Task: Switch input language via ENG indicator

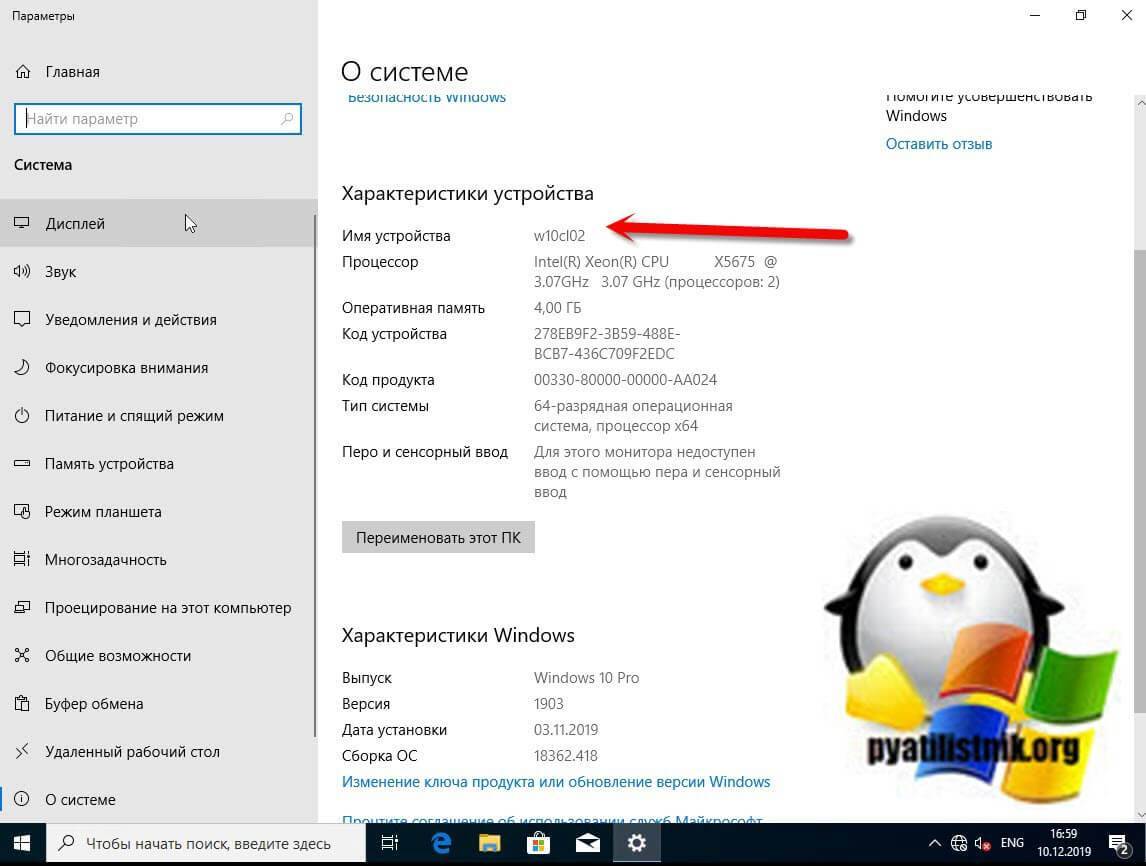Action: tap(1012, 843)
